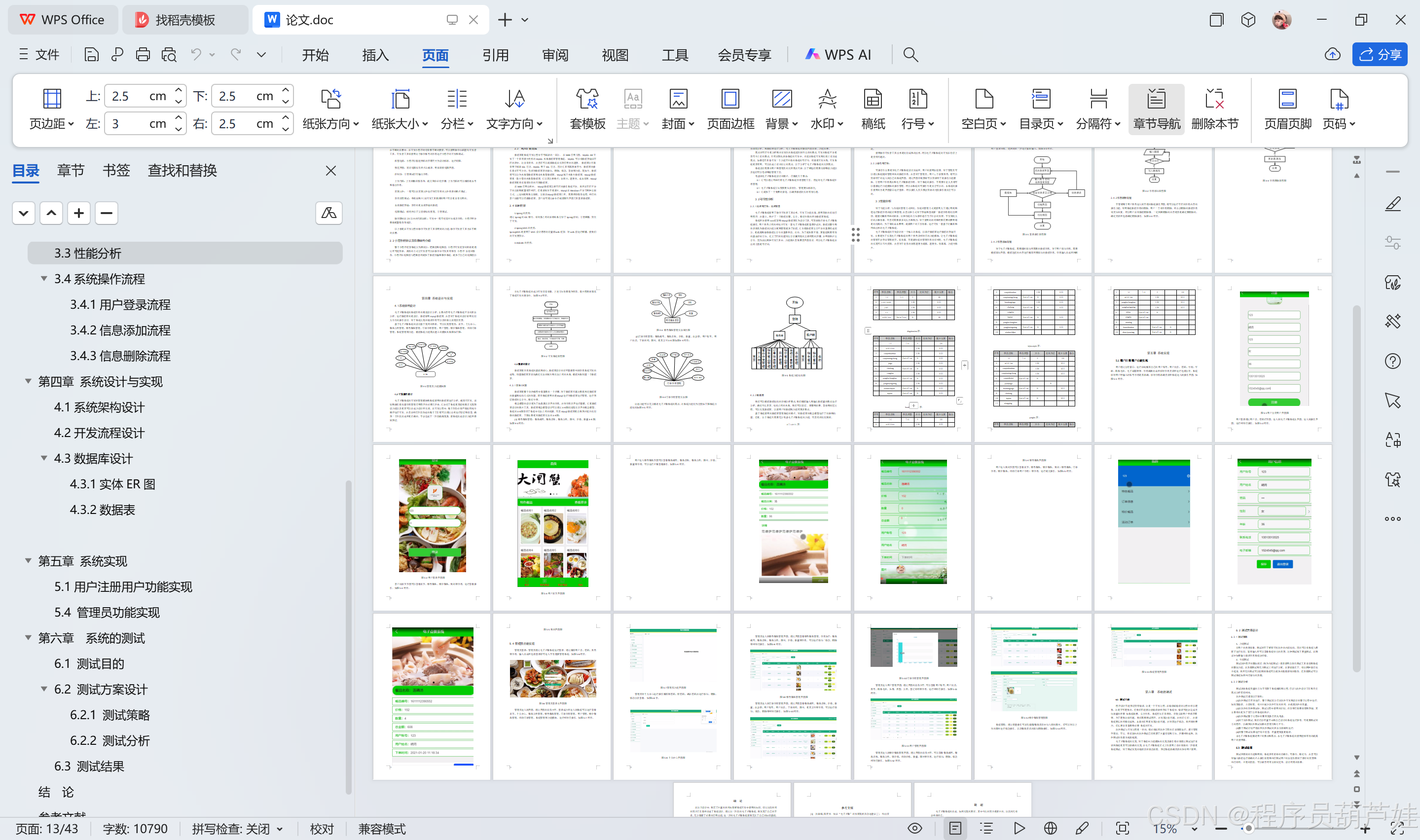Viewport: 1420px width, 840px height.
Task: Click the search magnifier icon
Action: (x=910, y=54)
